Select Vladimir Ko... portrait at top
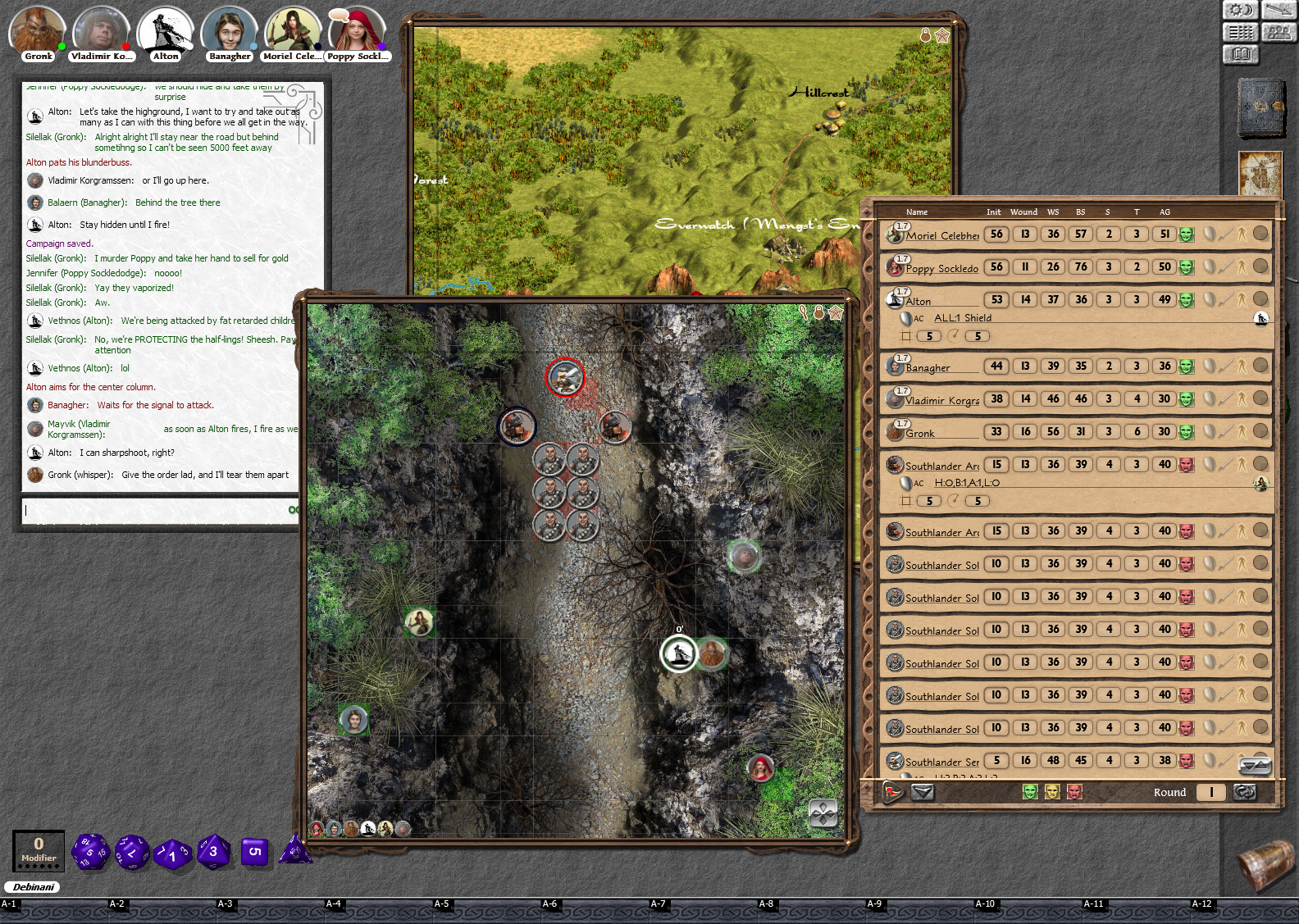 click(x=102, y=34)
